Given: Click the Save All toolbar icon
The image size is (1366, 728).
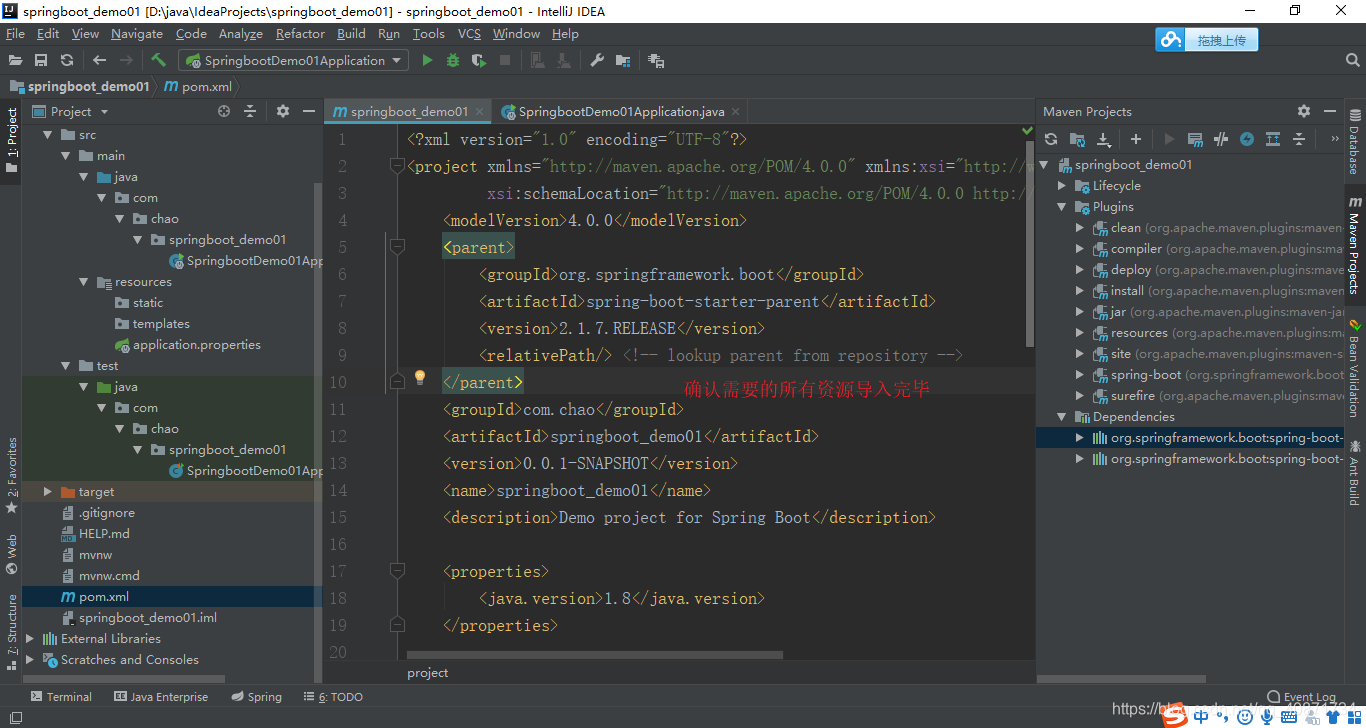Looking at the screenshot, I should point(41,60).
